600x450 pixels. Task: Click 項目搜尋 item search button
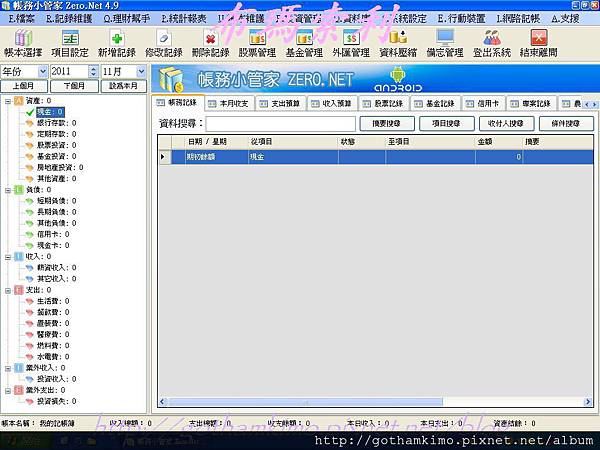click(x=447, y=124)
